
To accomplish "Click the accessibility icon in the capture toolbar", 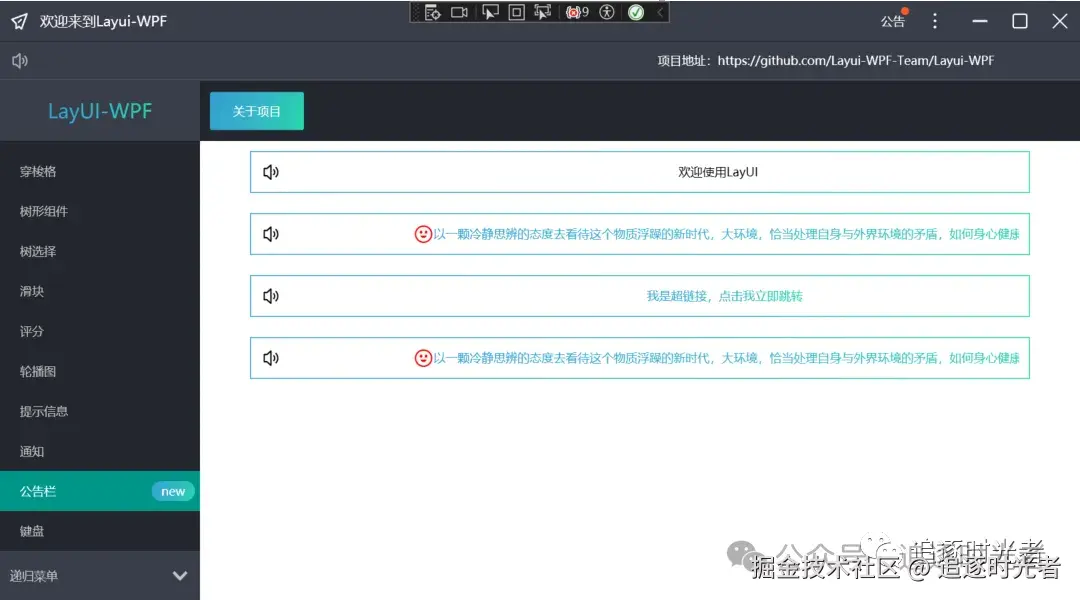I will coord(607,13).
